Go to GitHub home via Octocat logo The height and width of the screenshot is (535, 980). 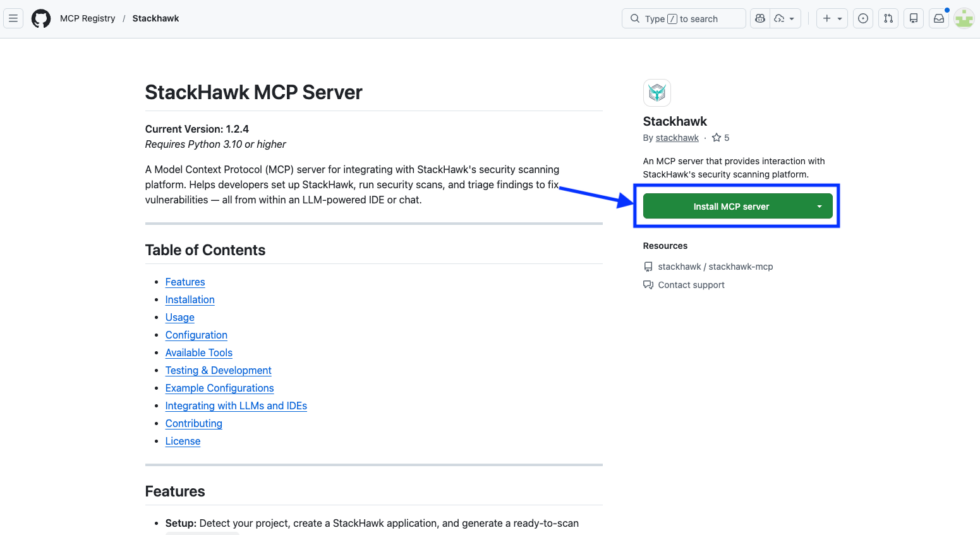41,19
